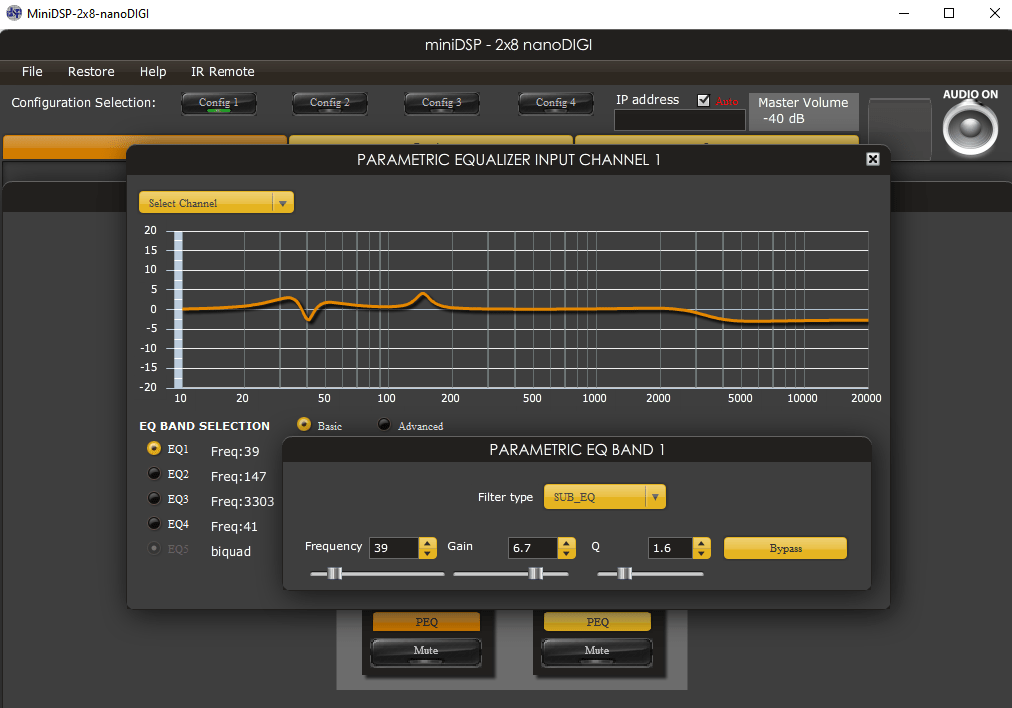This screenshot has height=708, width=1012.
Task: Open the IR Remote menu
Action: 223,72
